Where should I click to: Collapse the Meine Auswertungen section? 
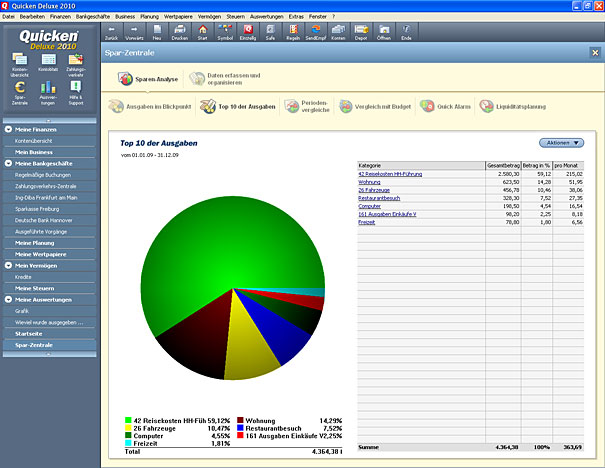click(x=9, y=300)
